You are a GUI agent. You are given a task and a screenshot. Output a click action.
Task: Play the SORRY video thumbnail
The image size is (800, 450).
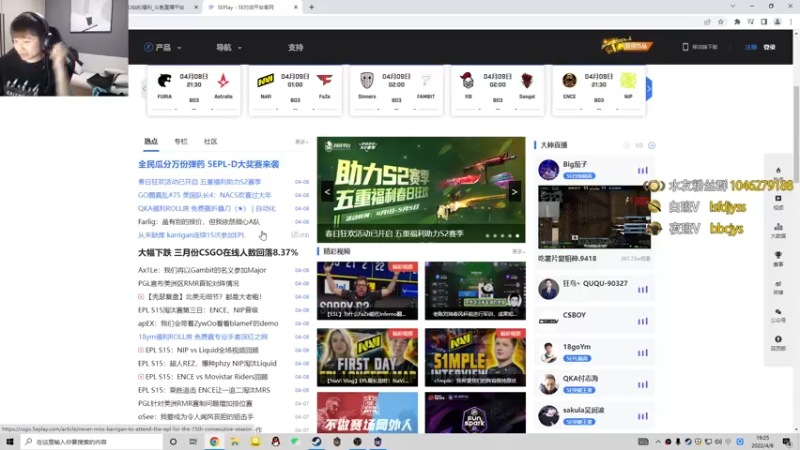pyautogui.click(x=367, y=291)
